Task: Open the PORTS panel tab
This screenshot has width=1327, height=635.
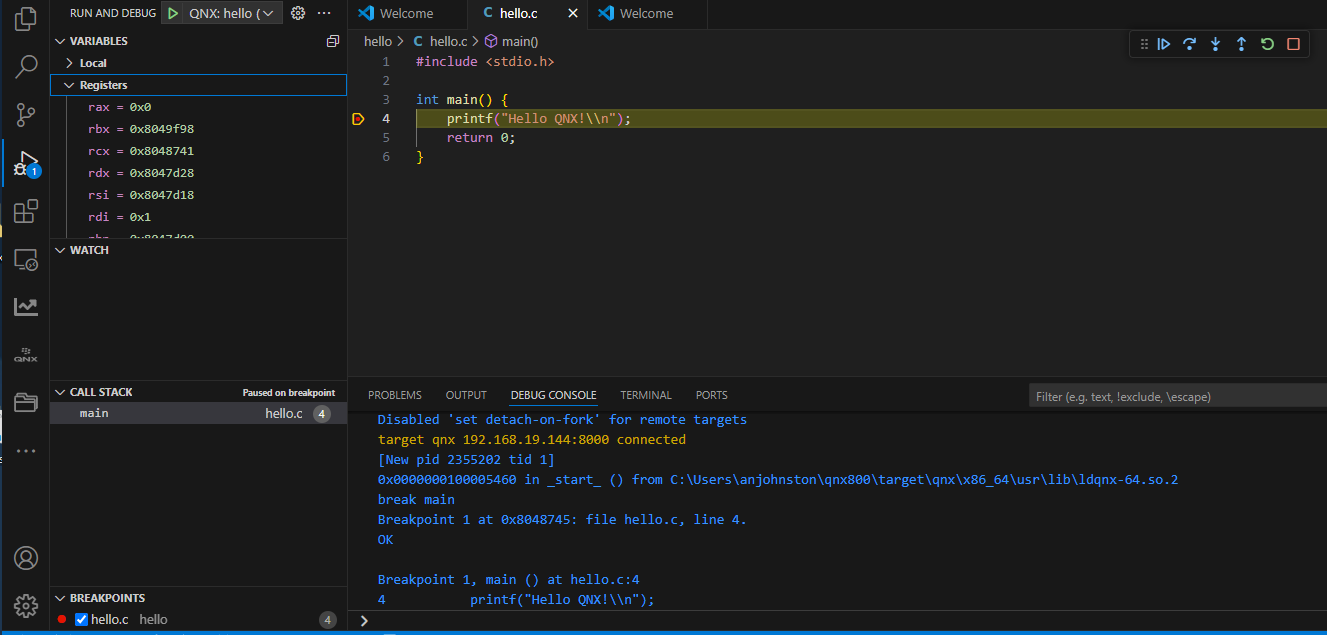Action: click(x=712, y=395)
